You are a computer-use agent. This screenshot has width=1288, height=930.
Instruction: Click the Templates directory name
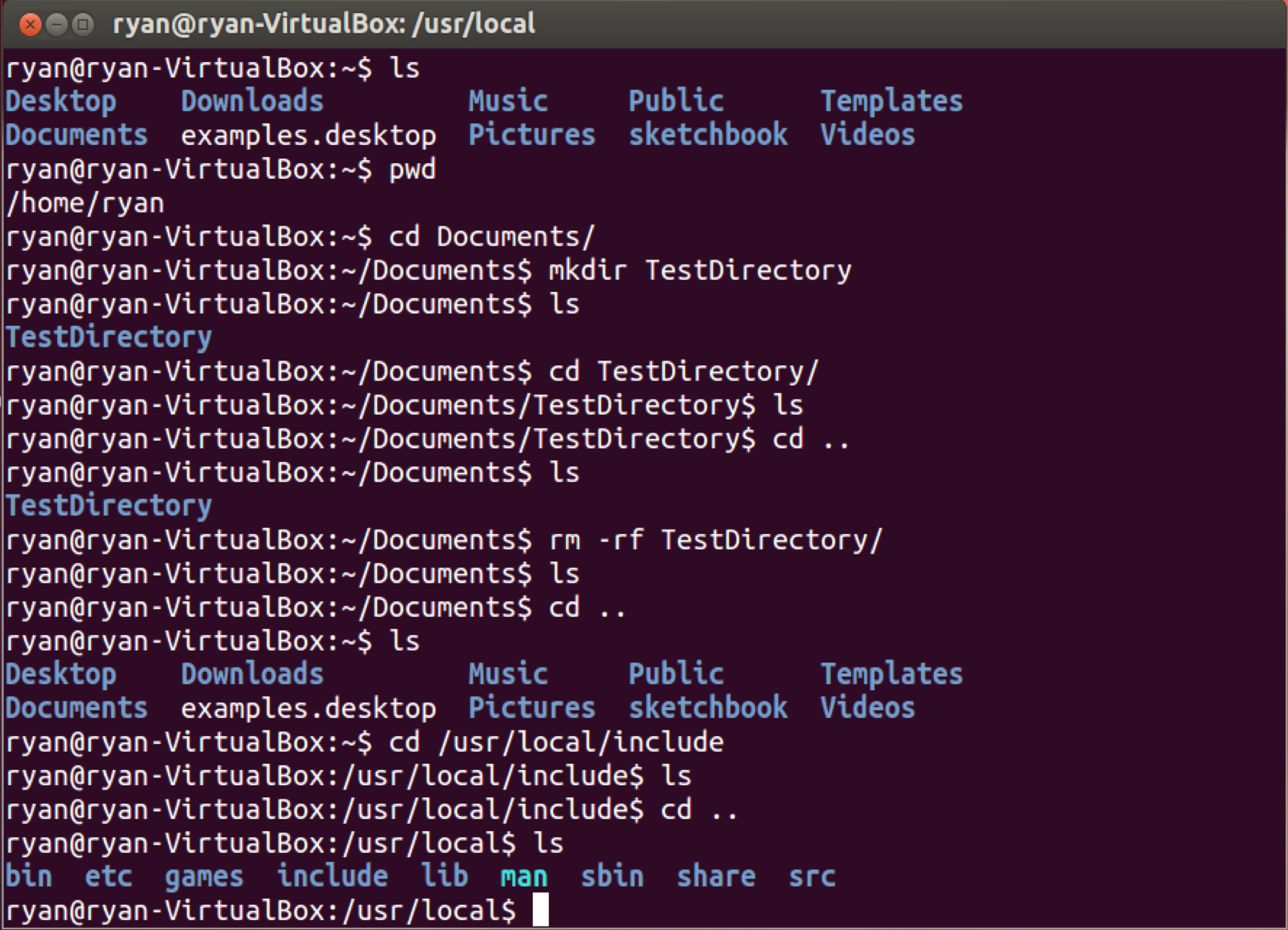tap(891, 101)
